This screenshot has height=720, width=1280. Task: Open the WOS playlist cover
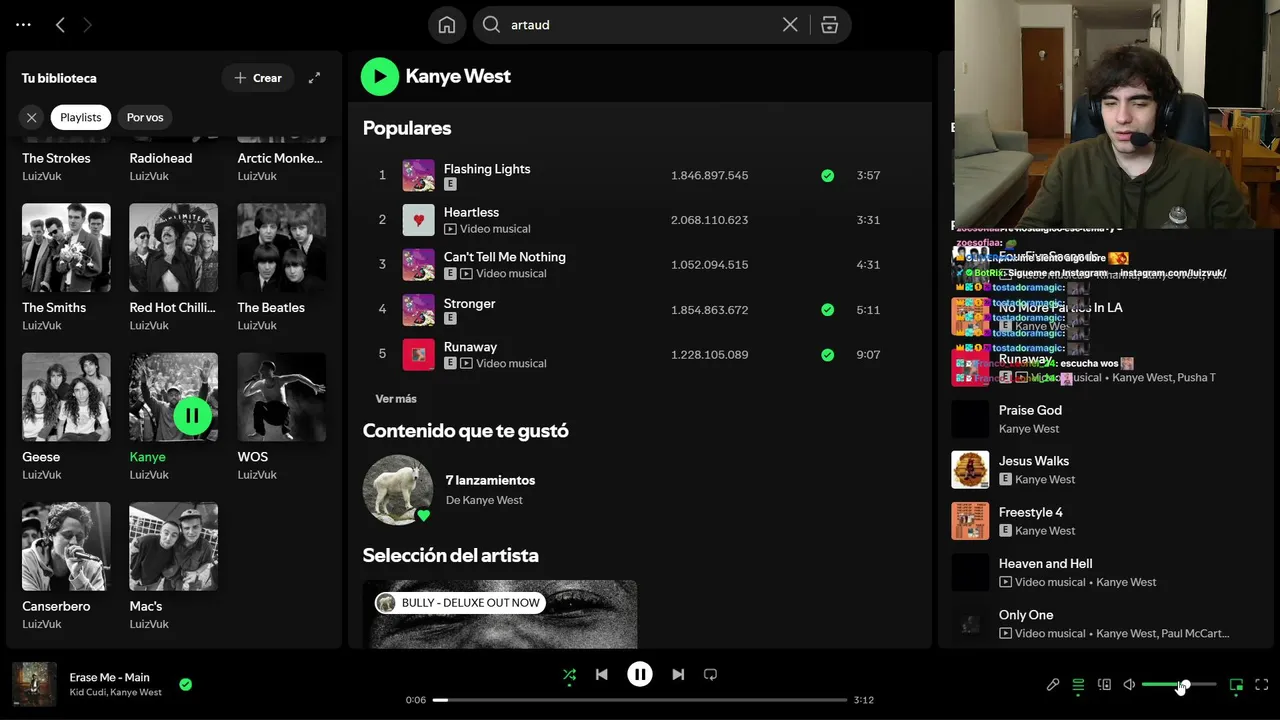(281, 397)
